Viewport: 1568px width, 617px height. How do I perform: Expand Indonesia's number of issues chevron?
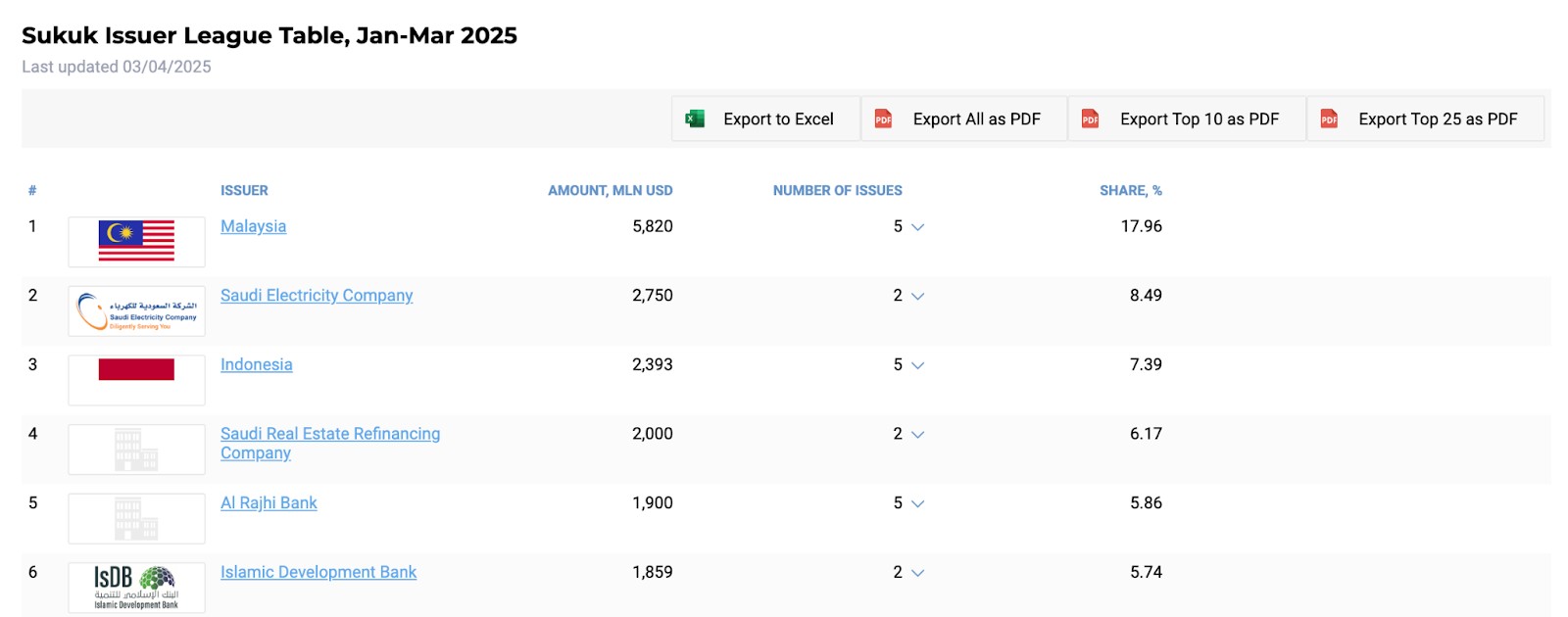coord(917,365)
